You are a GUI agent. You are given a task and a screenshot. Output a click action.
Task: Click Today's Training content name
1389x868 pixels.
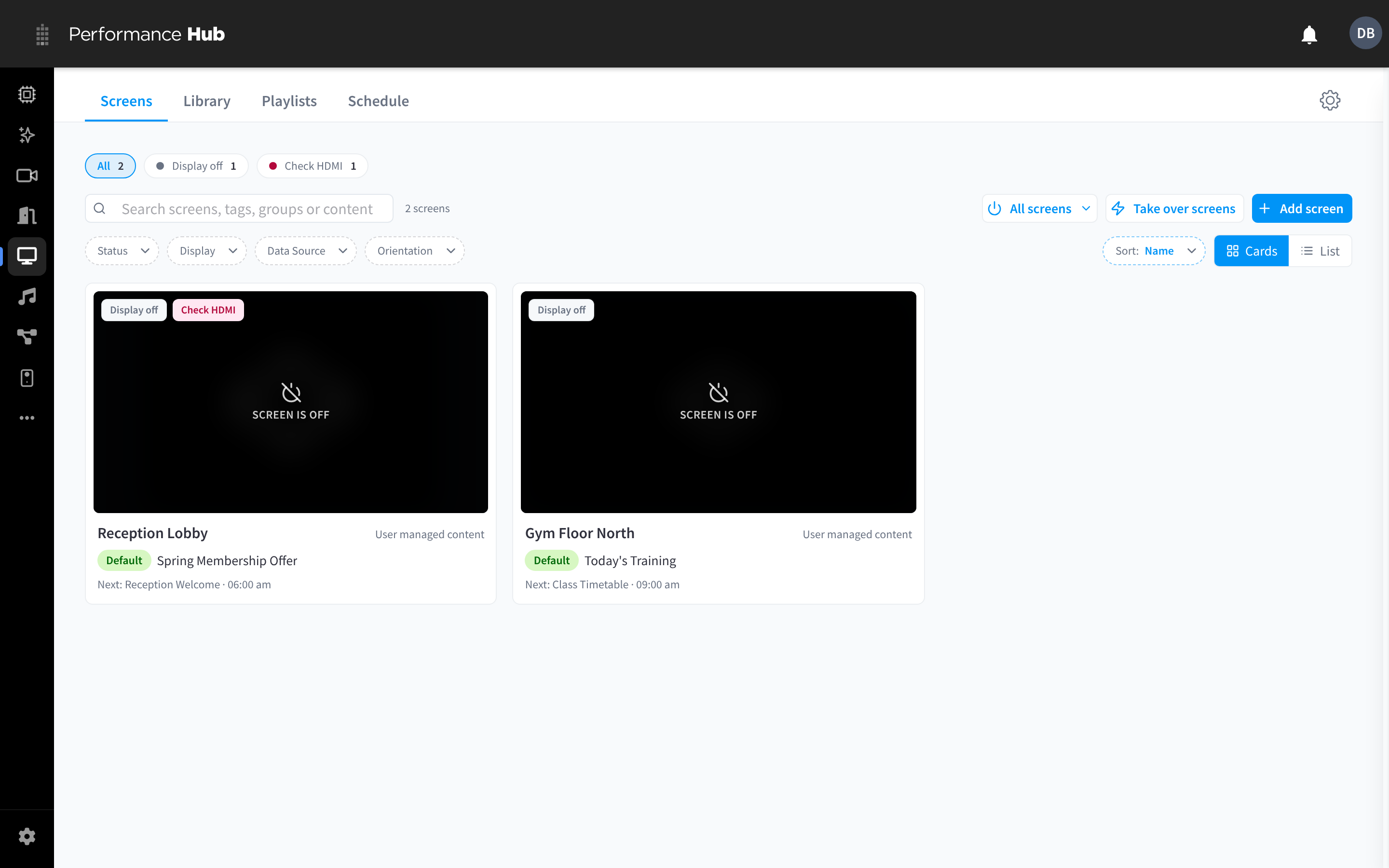(x=630, y=561)
